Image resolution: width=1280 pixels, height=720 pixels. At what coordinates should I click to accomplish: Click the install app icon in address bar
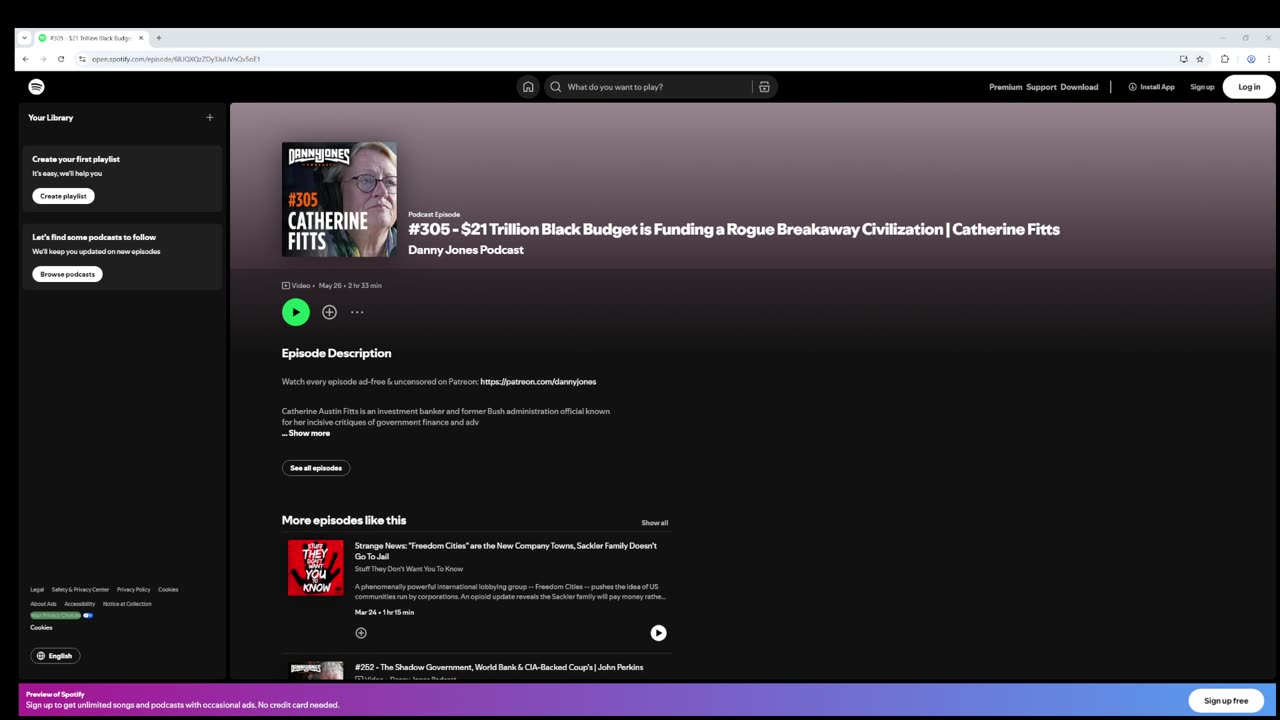[1183, 59]
